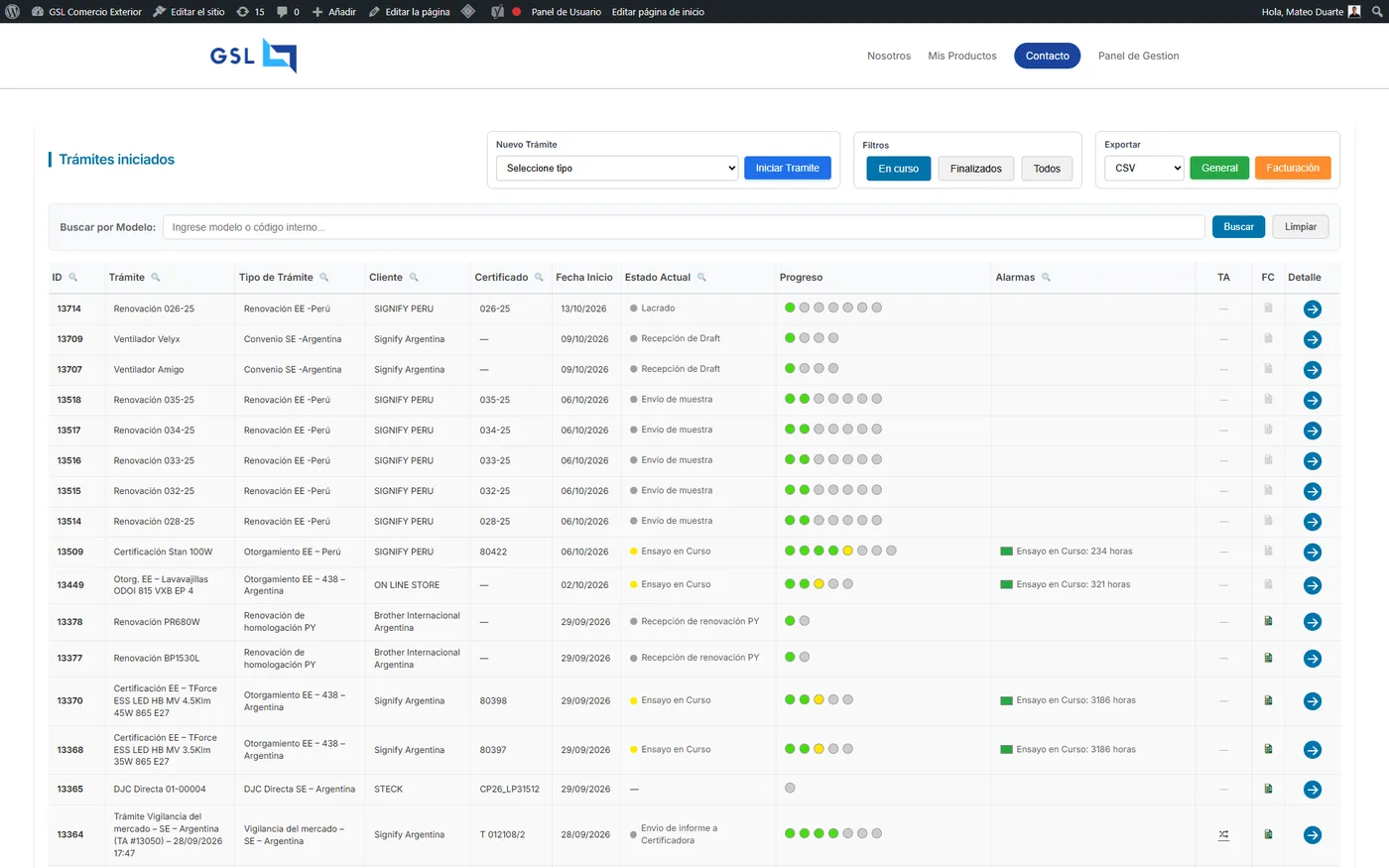The width and height of the screenshot is (1389, 868).
Task: Click search icon next to Estado Actual
Action: coord(701,278)
